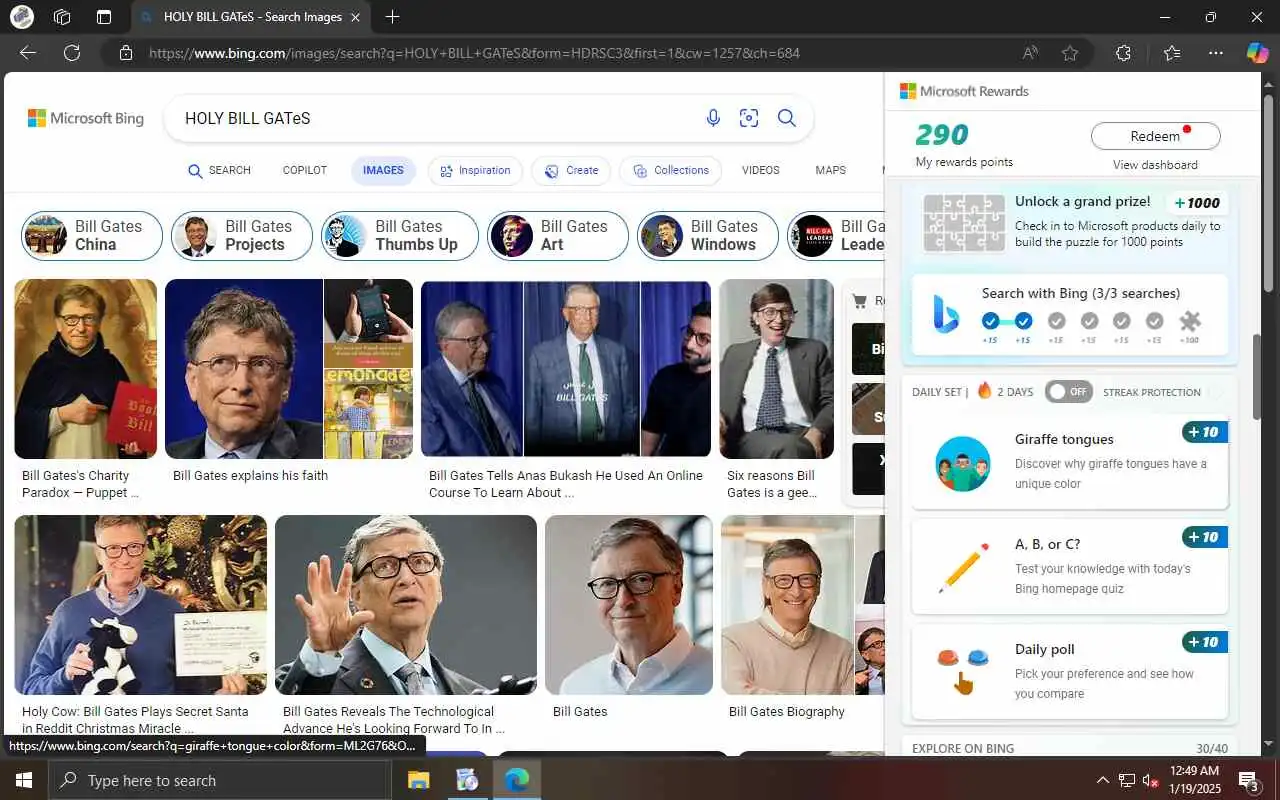The width and height of the screenshot is (1280, 800).
Task: Open the Collections tab
Action: point(670,170)
